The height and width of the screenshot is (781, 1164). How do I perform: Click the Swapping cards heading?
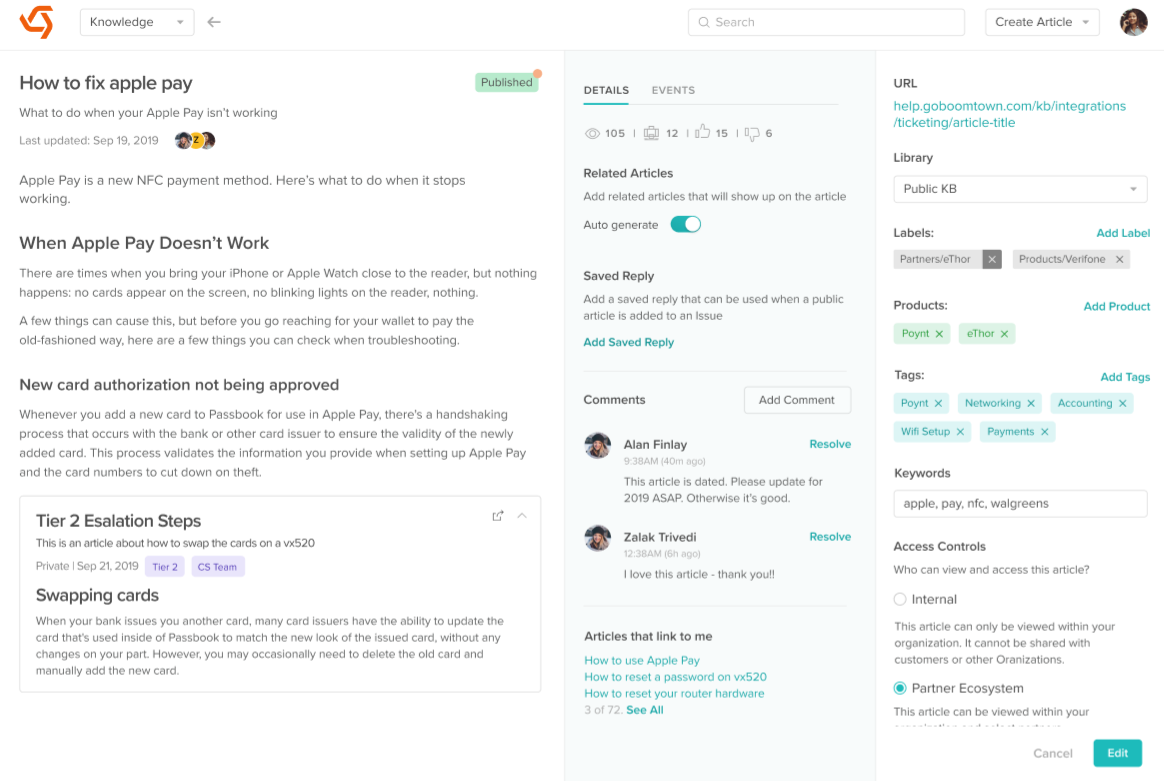[x=97, y=595]
